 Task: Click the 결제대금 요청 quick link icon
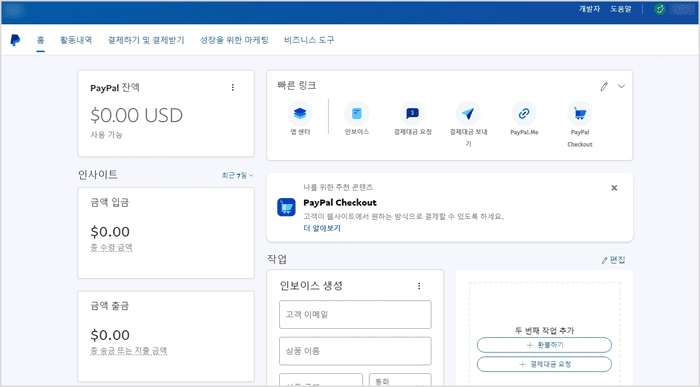pos(412,113)
